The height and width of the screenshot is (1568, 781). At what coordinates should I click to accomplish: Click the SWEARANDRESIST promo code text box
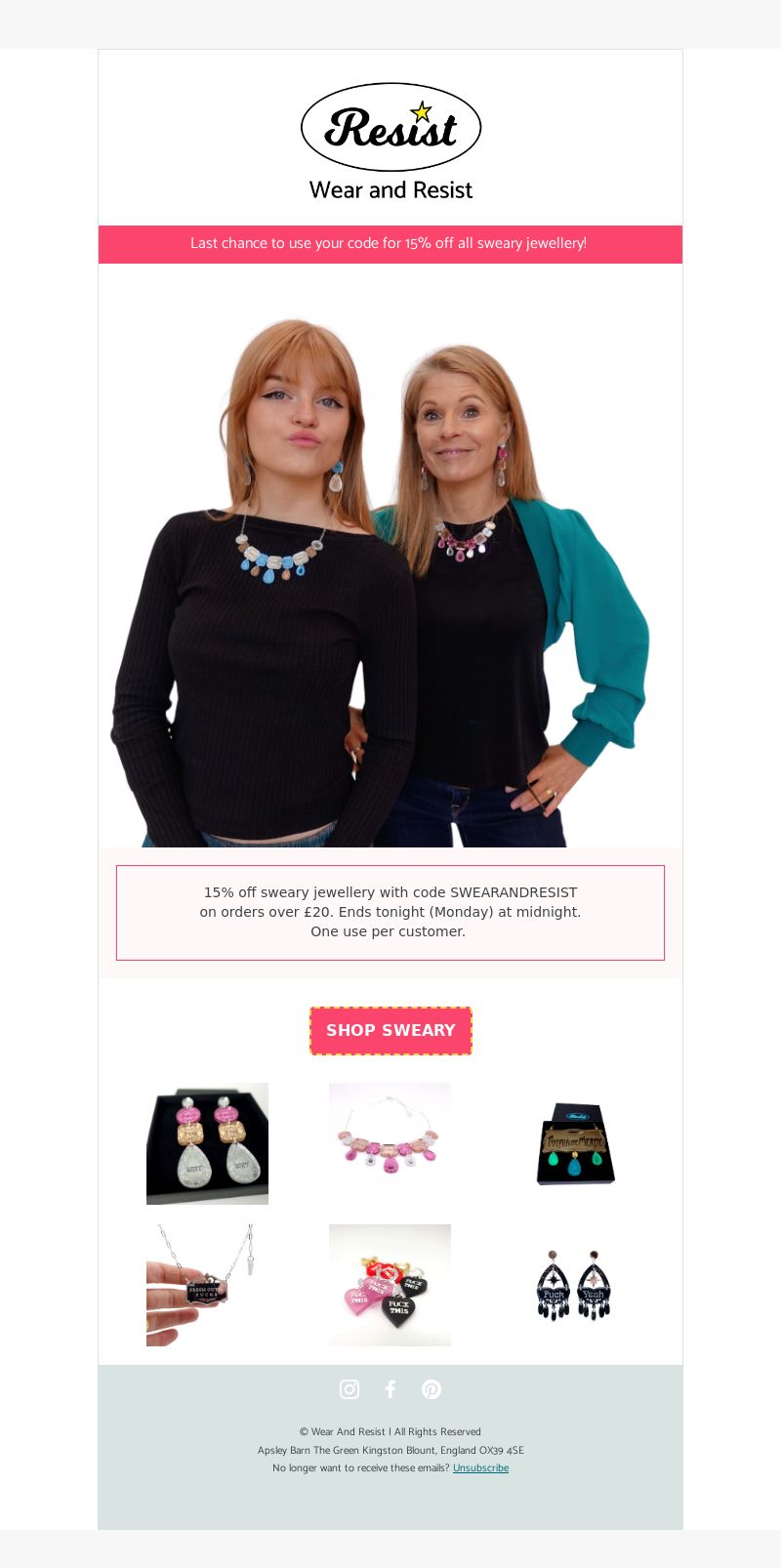[x=390, y=913]
